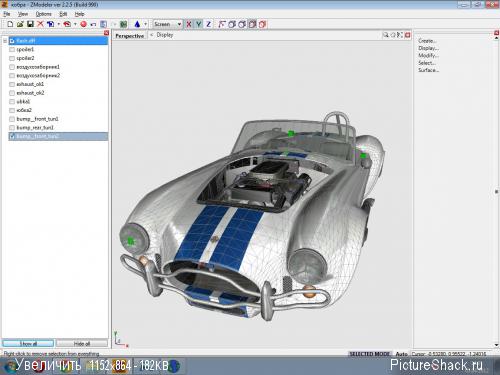The image size is (500, 375).
Task: Open the Options menu
Action: tap(44, 14)
